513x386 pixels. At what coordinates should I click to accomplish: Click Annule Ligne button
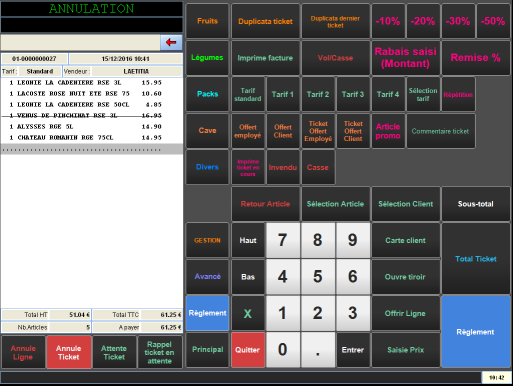23,352
